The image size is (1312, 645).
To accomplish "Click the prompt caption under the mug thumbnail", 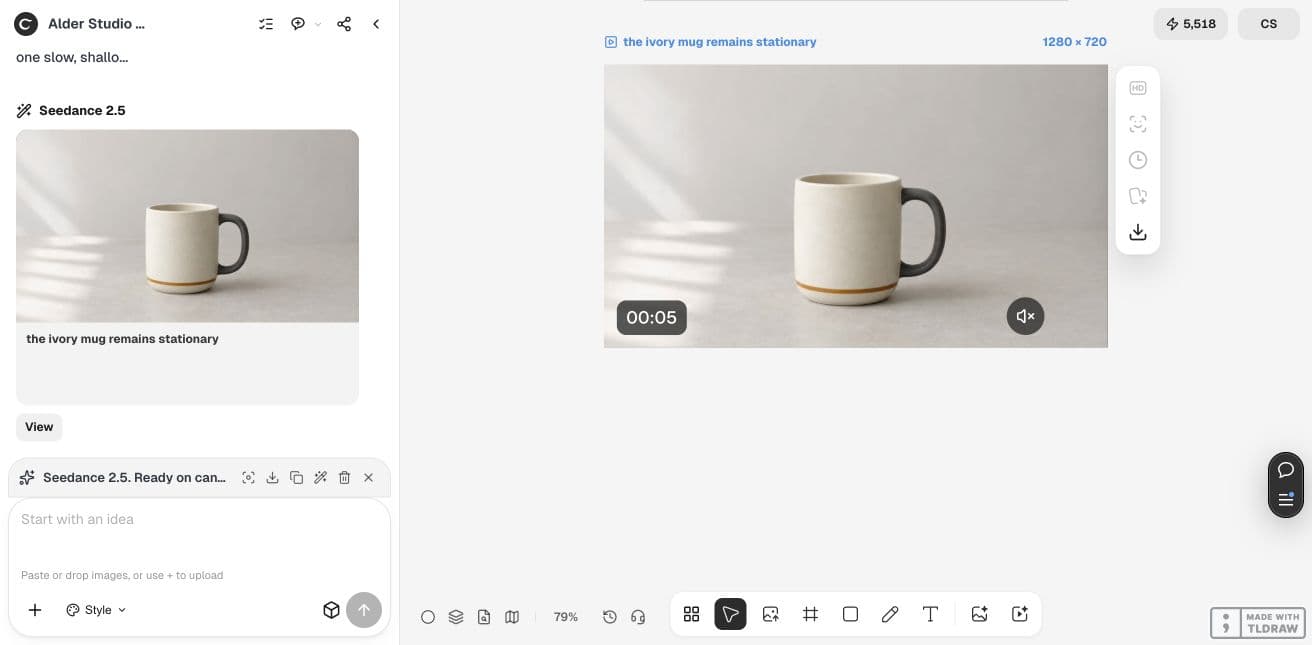I will point(122,339).
